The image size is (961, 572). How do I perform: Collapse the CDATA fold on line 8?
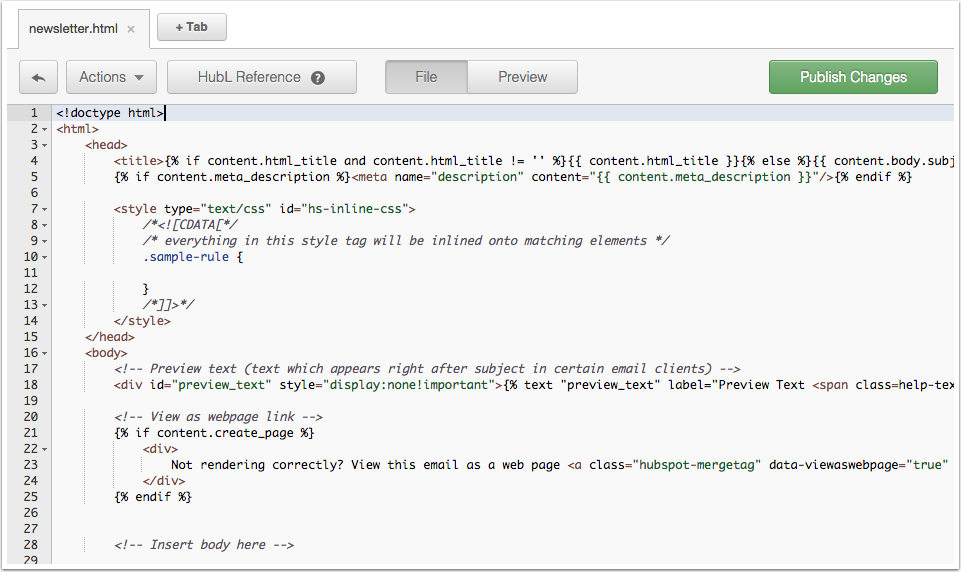click(x=45, y=225)
